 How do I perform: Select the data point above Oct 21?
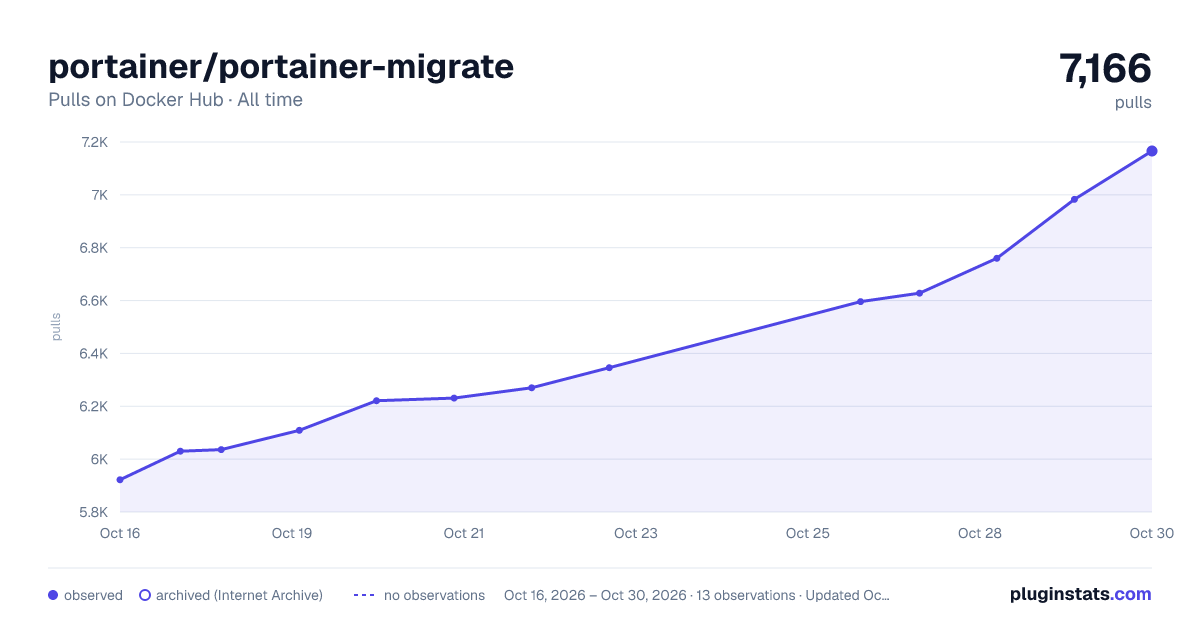[x=454, y=398]
